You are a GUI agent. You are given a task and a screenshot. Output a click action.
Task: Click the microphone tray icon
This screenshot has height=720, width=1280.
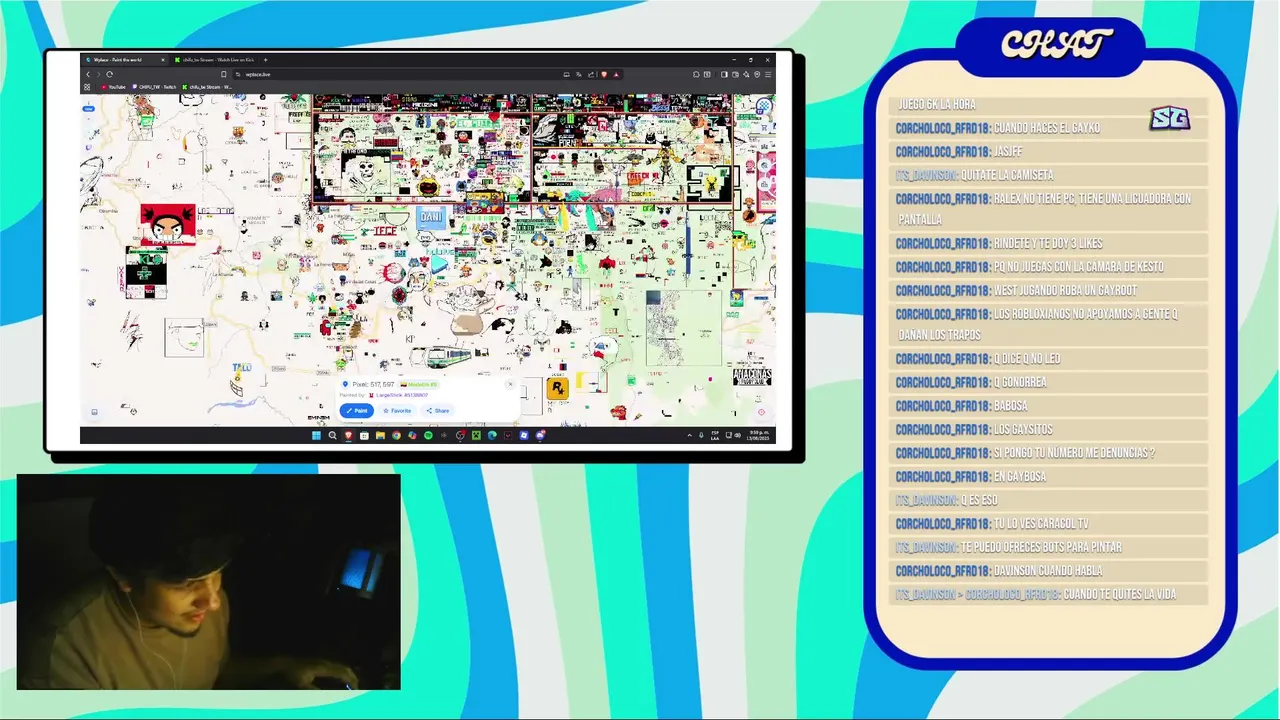701,435
